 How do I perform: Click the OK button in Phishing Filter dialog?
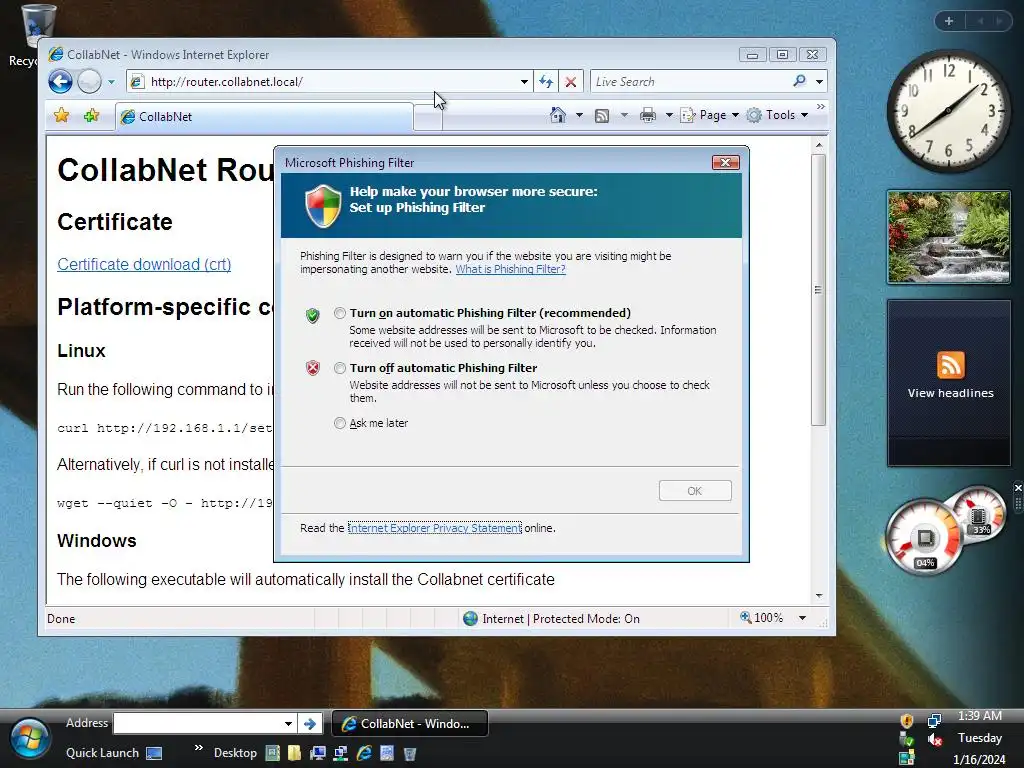pos(695,490)
